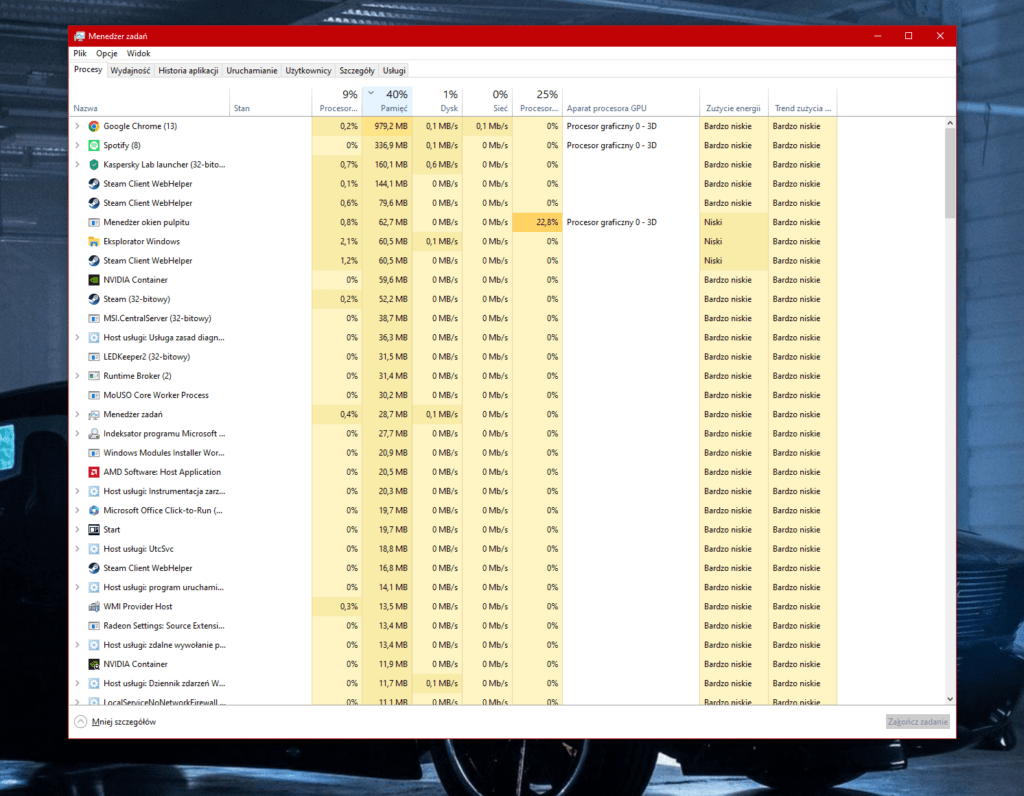Click the Microsoft Office Click-to-Run icon
The width and height of the screenshot is (1024, 796).
(x=94, y=511)
